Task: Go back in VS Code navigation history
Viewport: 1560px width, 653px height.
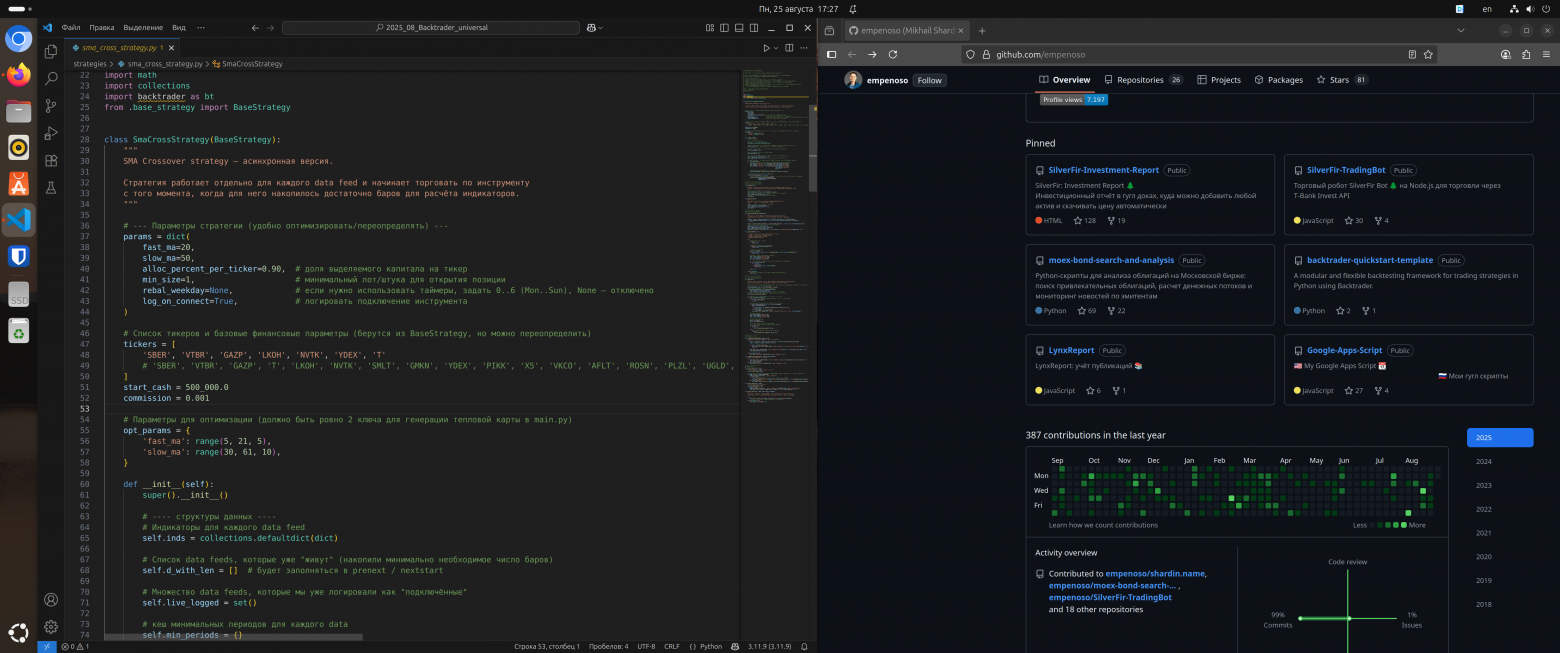Action: point(255,28)
